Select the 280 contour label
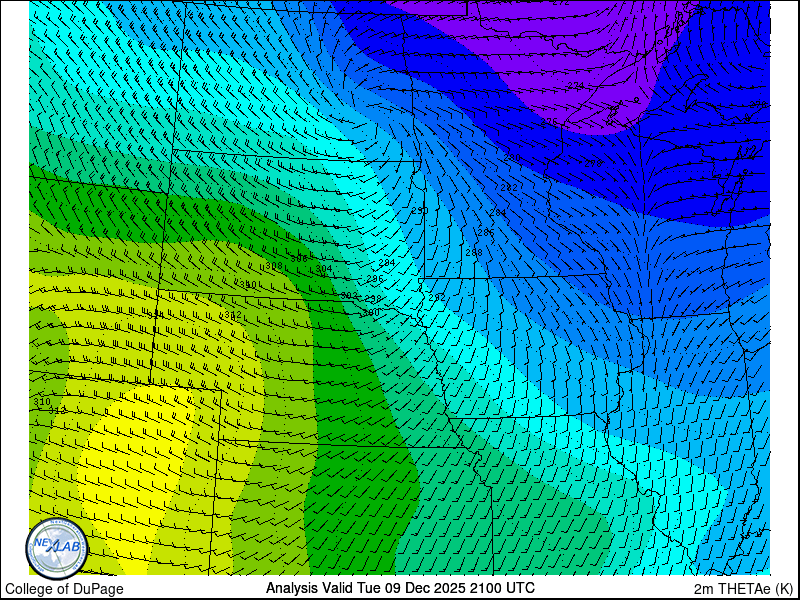The image size is (800, 600). [512, 158]
